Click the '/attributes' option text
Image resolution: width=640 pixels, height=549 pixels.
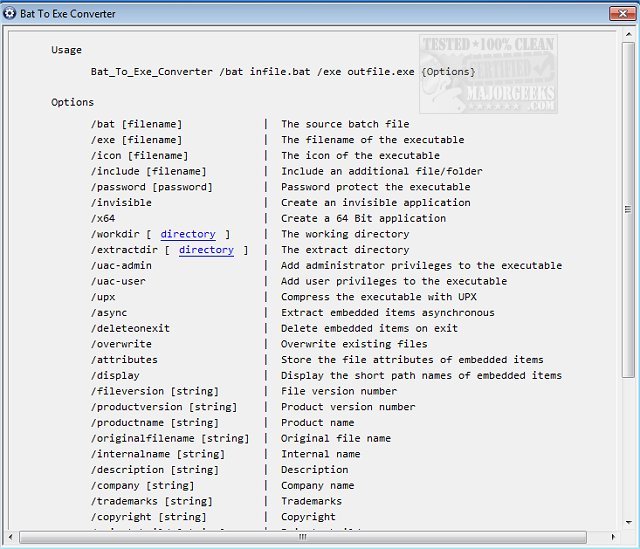point(124,360)
